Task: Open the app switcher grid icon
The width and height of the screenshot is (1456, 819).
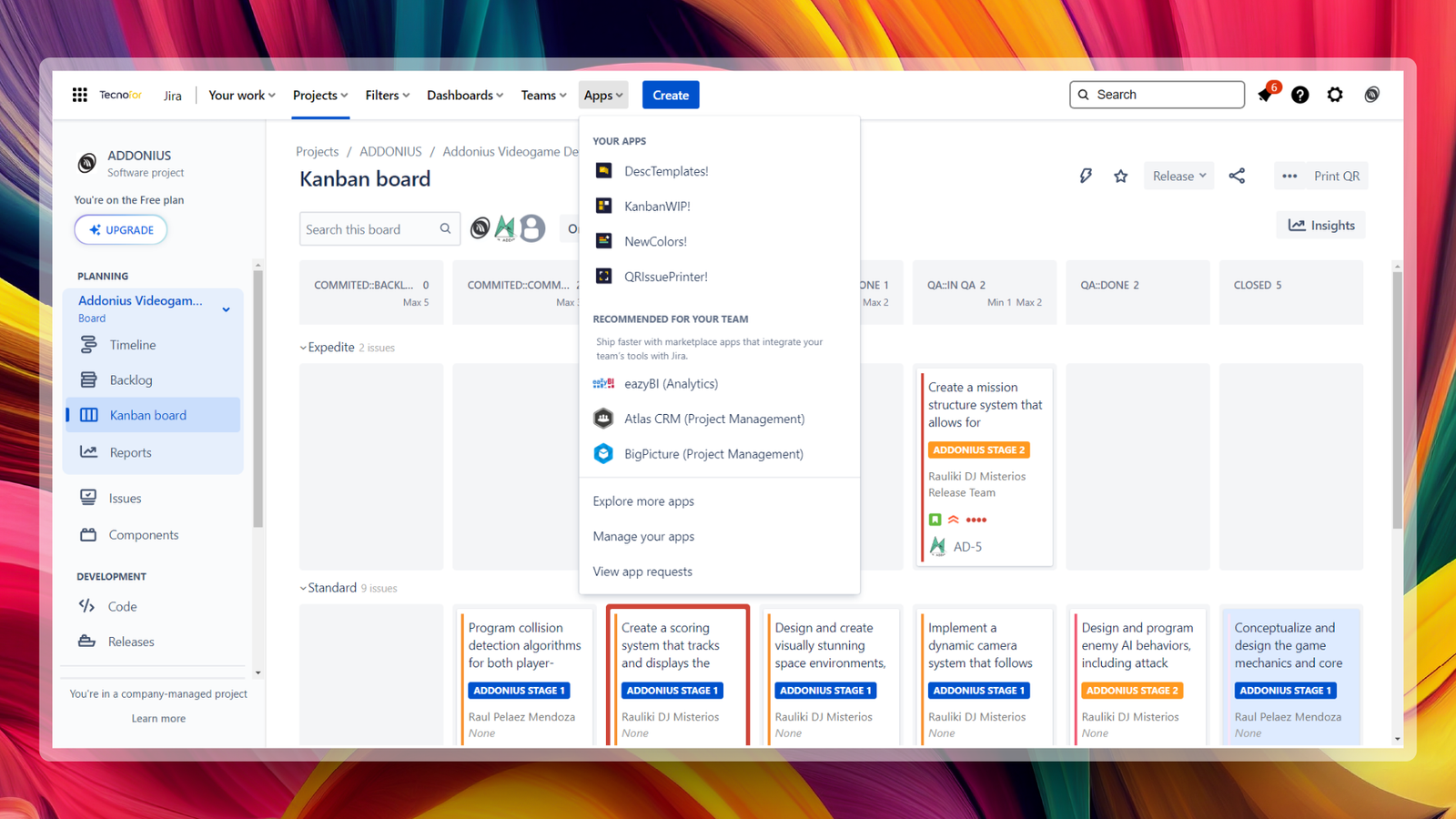Action: [x=80, y=95]
